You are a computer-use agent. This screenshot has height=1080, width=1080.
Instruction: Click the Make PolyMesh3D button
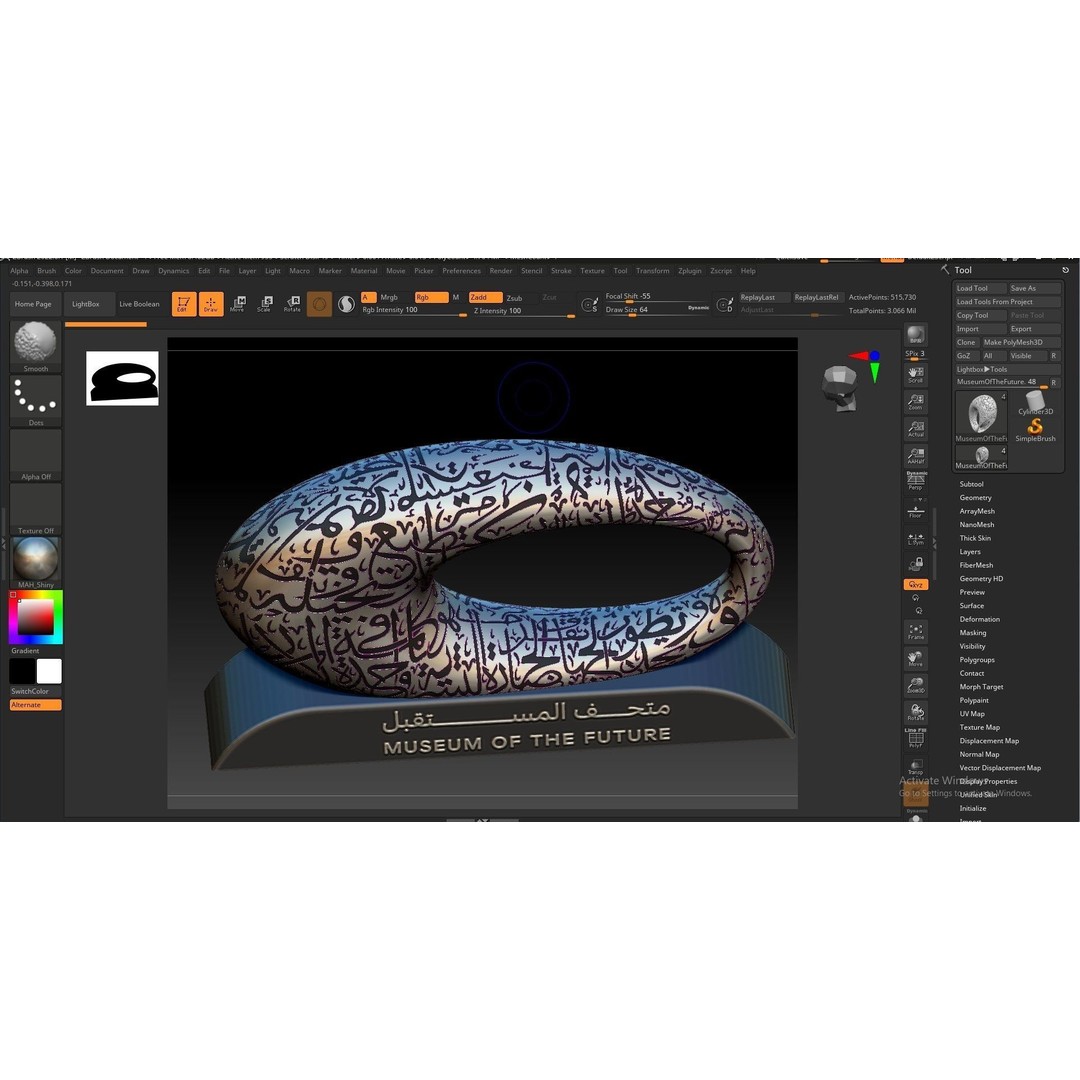click(1020, 342)
